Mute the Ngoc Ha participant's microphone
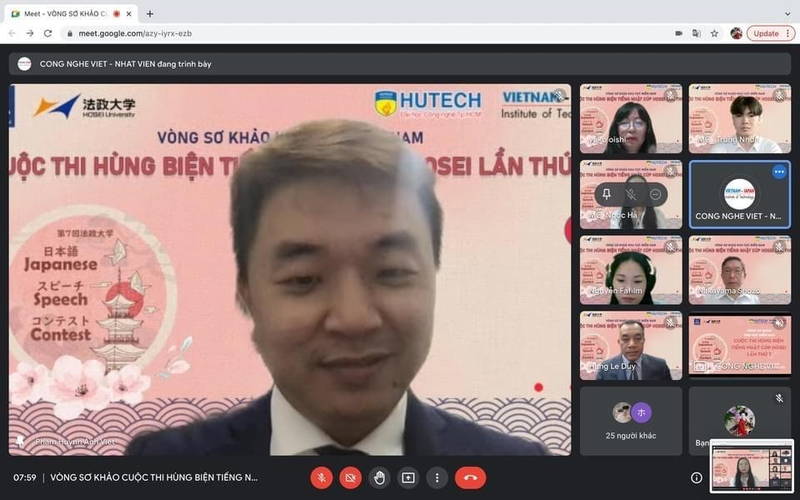Image resolution: width=800 pixels, height=500 pixels. (631, 194)
